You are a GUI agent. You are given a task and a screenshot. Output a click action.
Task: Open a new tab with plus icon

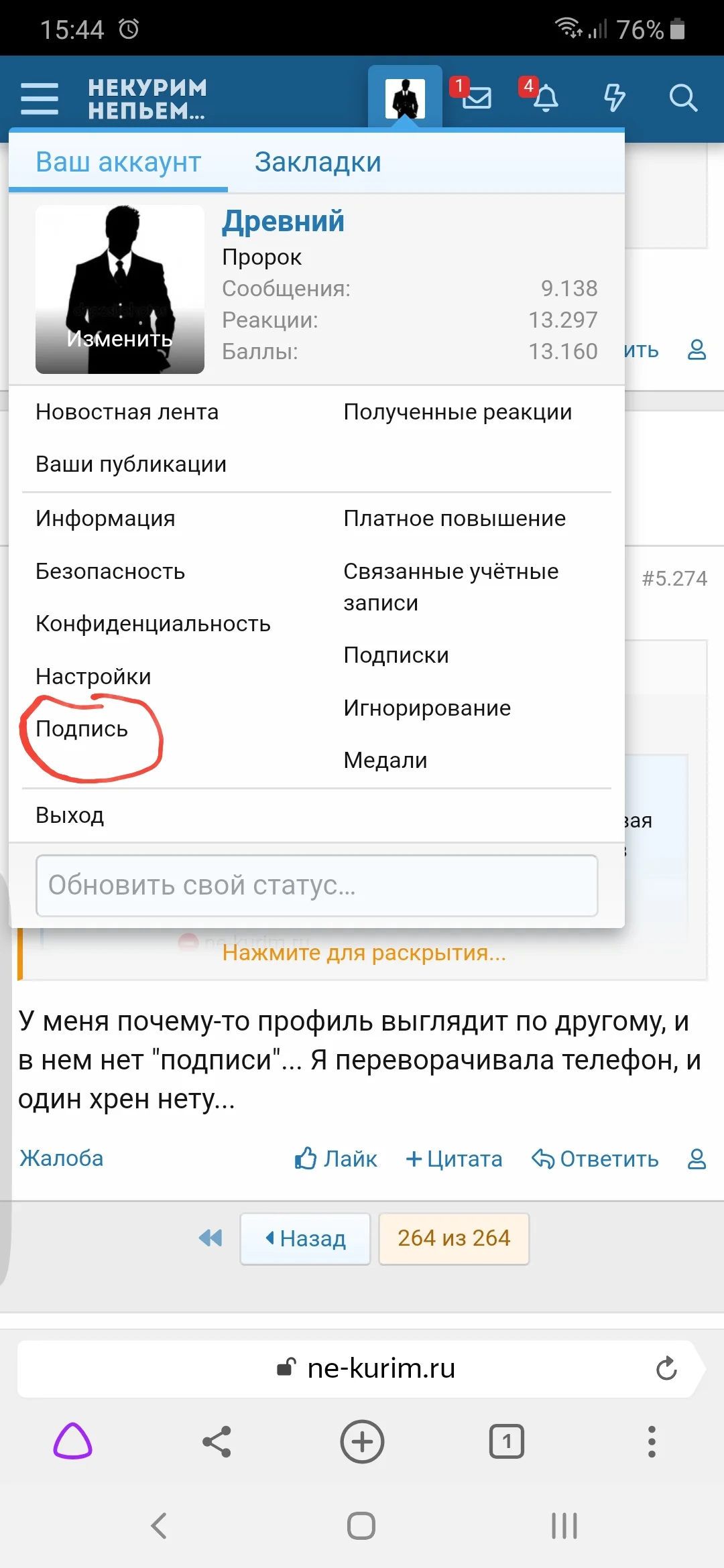(362, 1441)
